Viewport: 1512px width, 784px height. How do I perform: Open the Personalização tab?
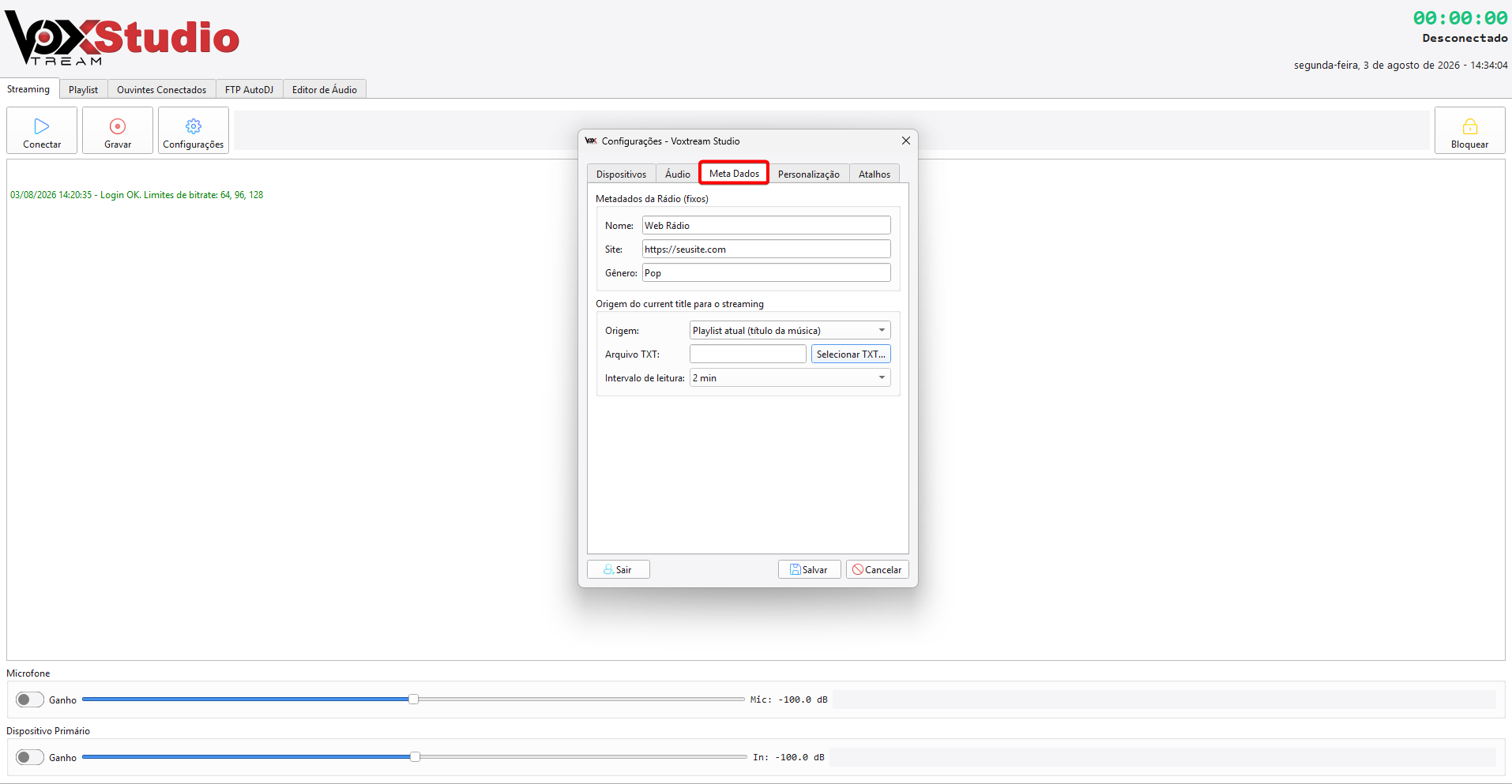pos(809,174)
